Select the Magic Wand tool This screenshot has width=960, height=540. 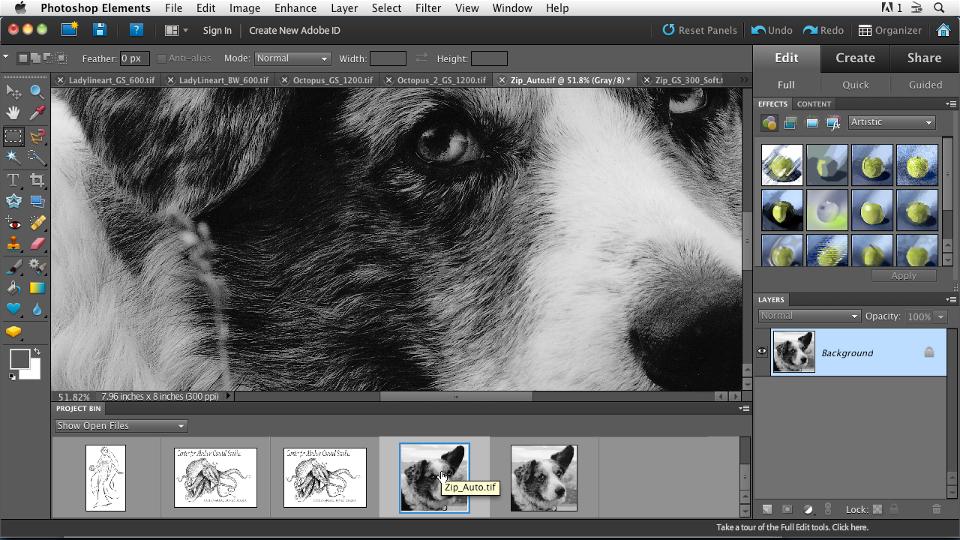(13, 157)
